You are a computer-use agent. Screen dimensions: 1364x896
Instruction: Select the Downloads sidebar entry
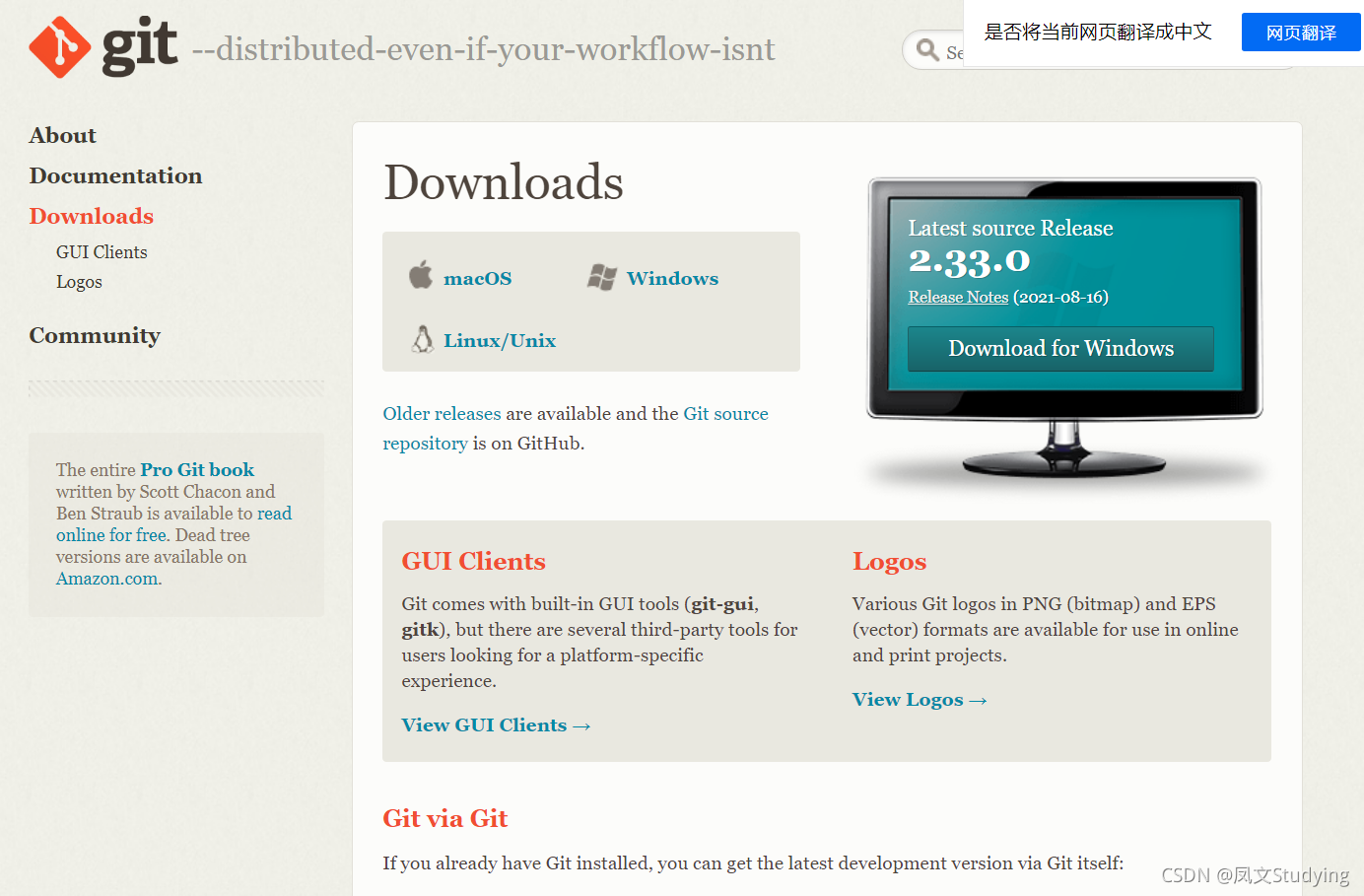coord(91,216)
